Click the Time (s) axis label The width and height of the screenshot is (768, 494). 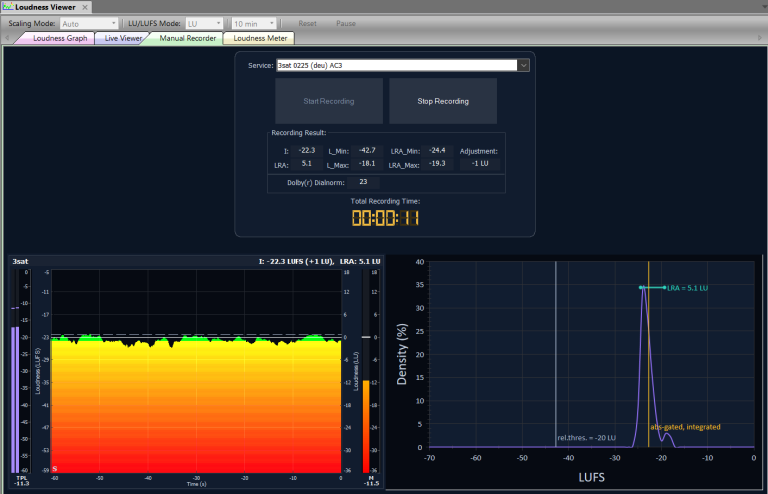point(196,484)
